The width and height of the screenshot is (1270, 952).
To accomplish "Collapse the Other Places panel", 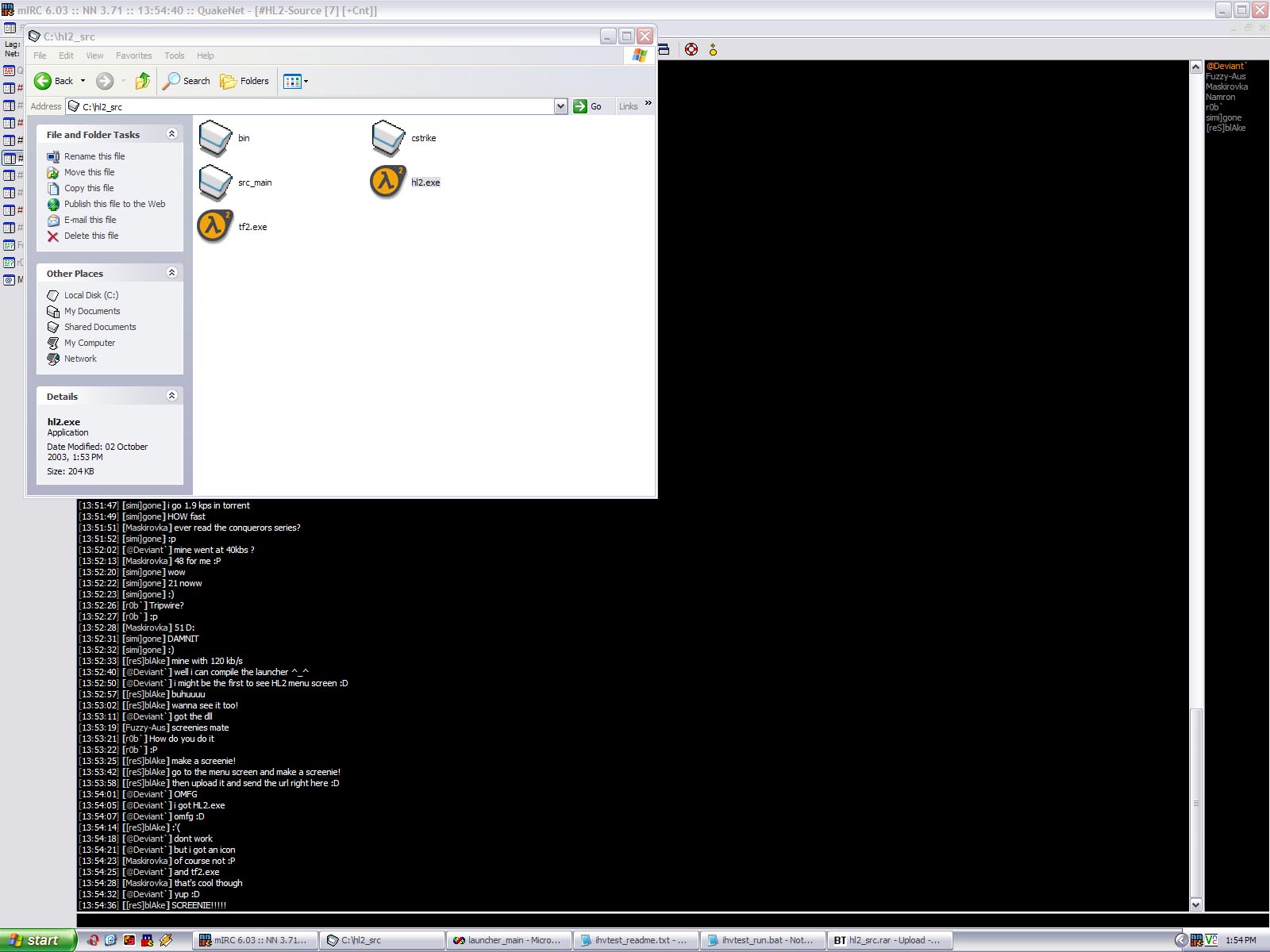I will pyautogui.click(x=171, y=273).
